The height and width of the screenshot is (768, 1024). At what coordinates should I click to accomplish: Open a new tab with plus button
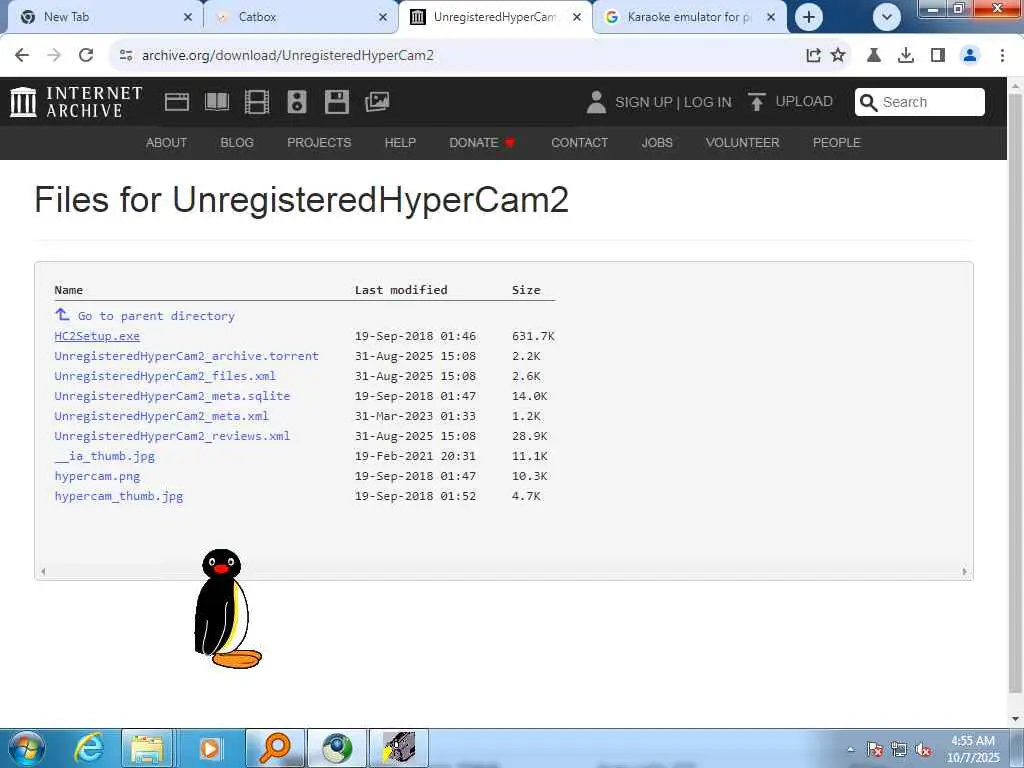click(x=808, y=17)
